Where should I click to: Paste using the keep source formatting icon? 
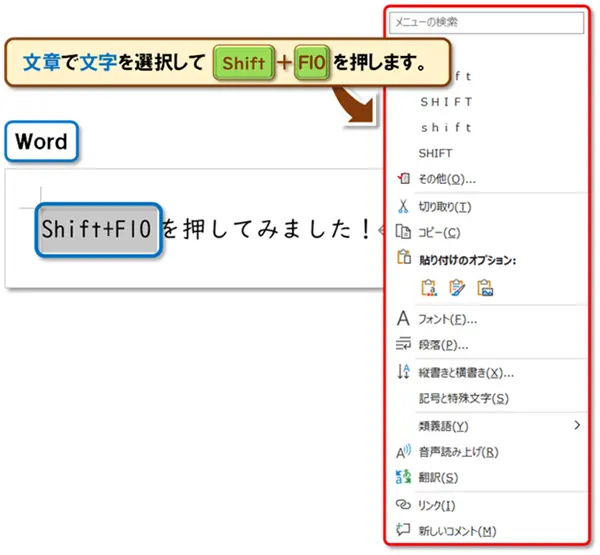[430, 288]
